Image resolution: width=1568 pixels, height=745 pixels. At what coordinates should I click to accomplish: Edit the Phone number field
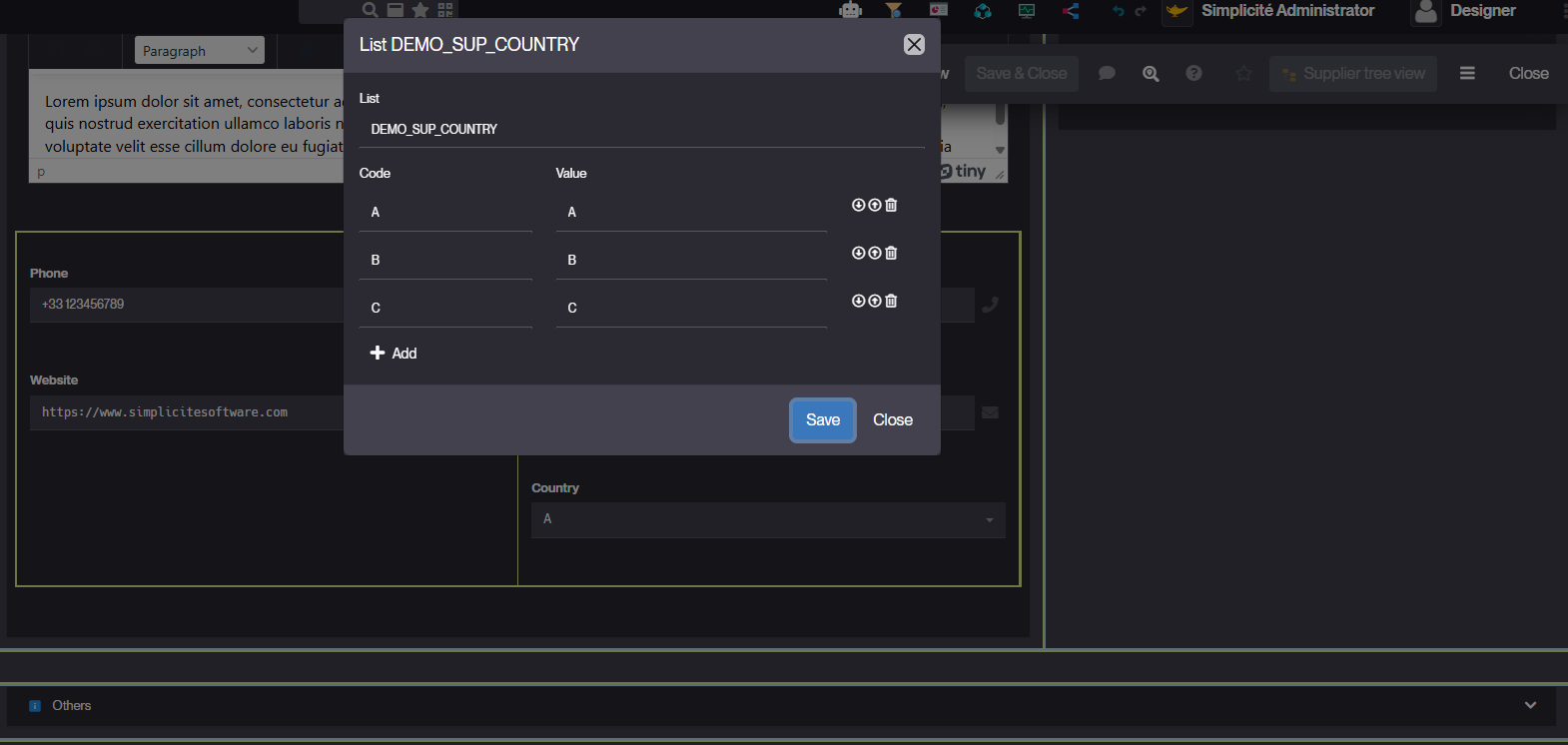[187, 304]
